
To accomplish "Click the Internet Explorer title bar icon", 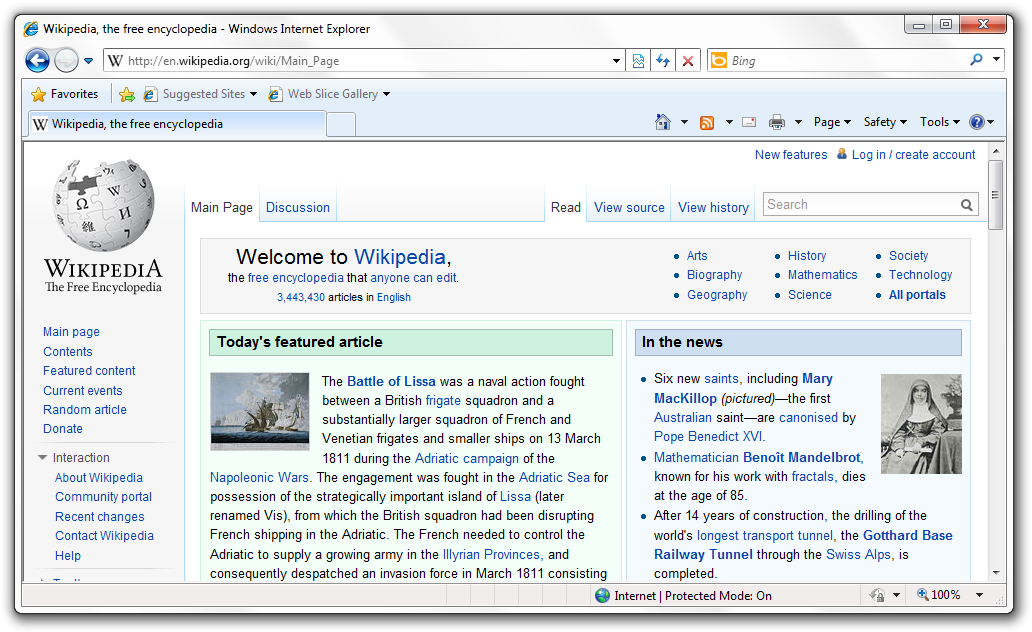I will (x=30, y=29).
